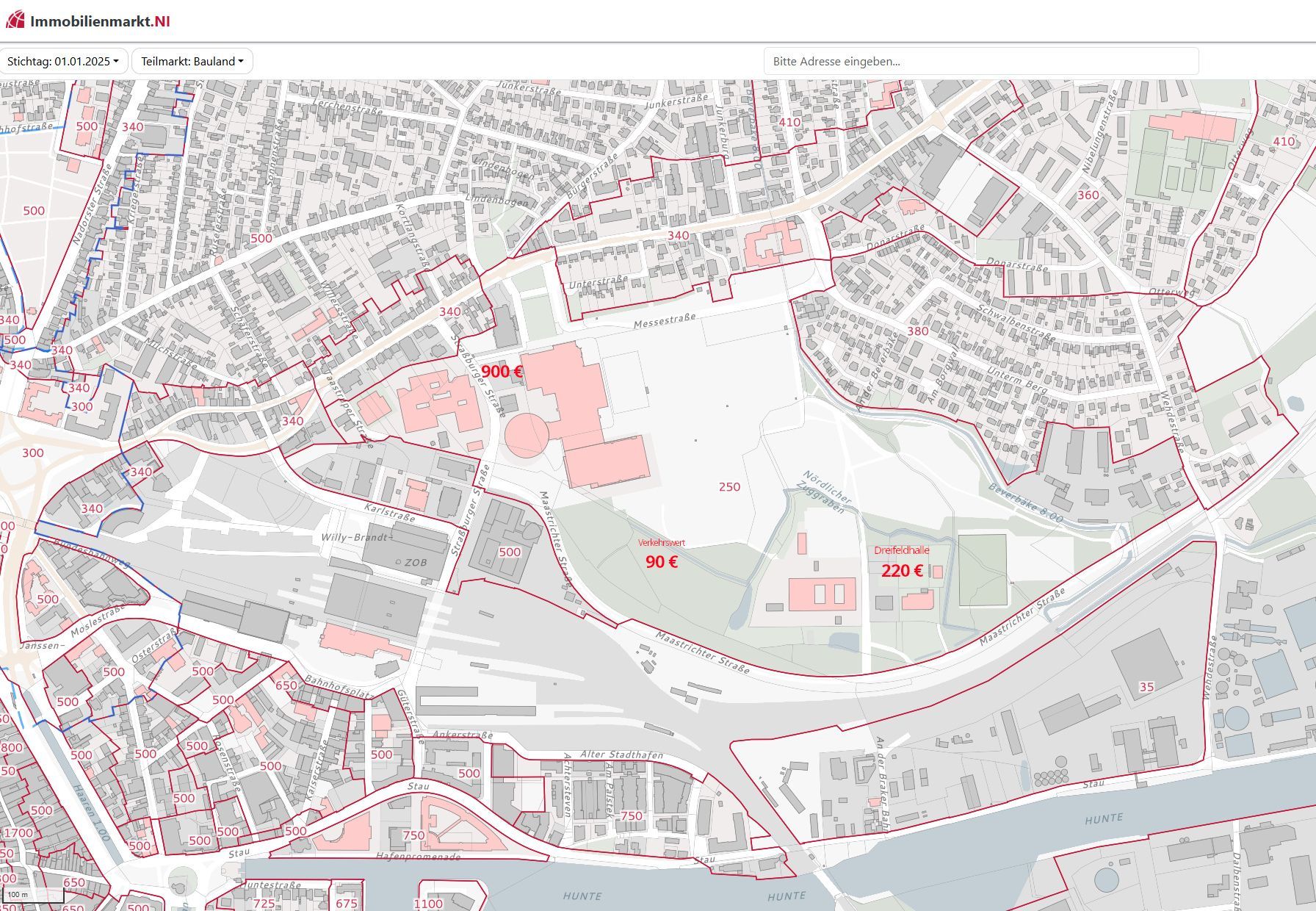Click the Hafenpromenade label
Image resolution: width=1316 pixels, height=911 pixels.
418,857
